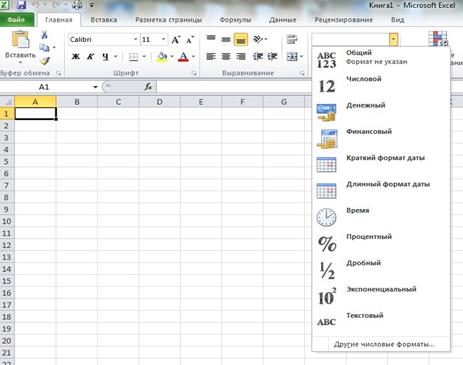Open Другие числовые форматы link
Image resolution: width=463 pixels, height=365 pixels.
(384, 344)
